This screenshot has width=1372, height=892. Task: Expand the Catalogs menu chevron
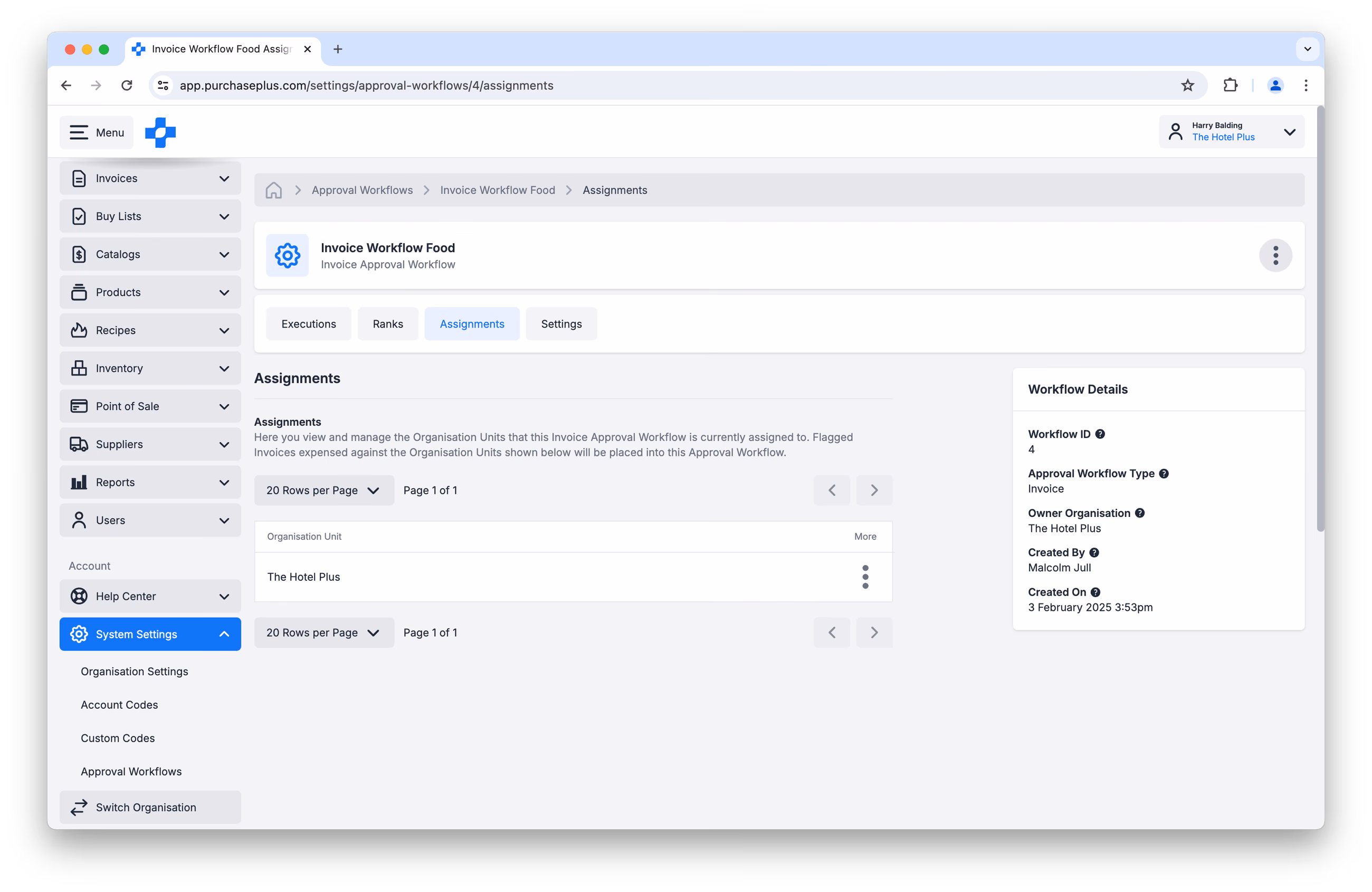(224, 255)
